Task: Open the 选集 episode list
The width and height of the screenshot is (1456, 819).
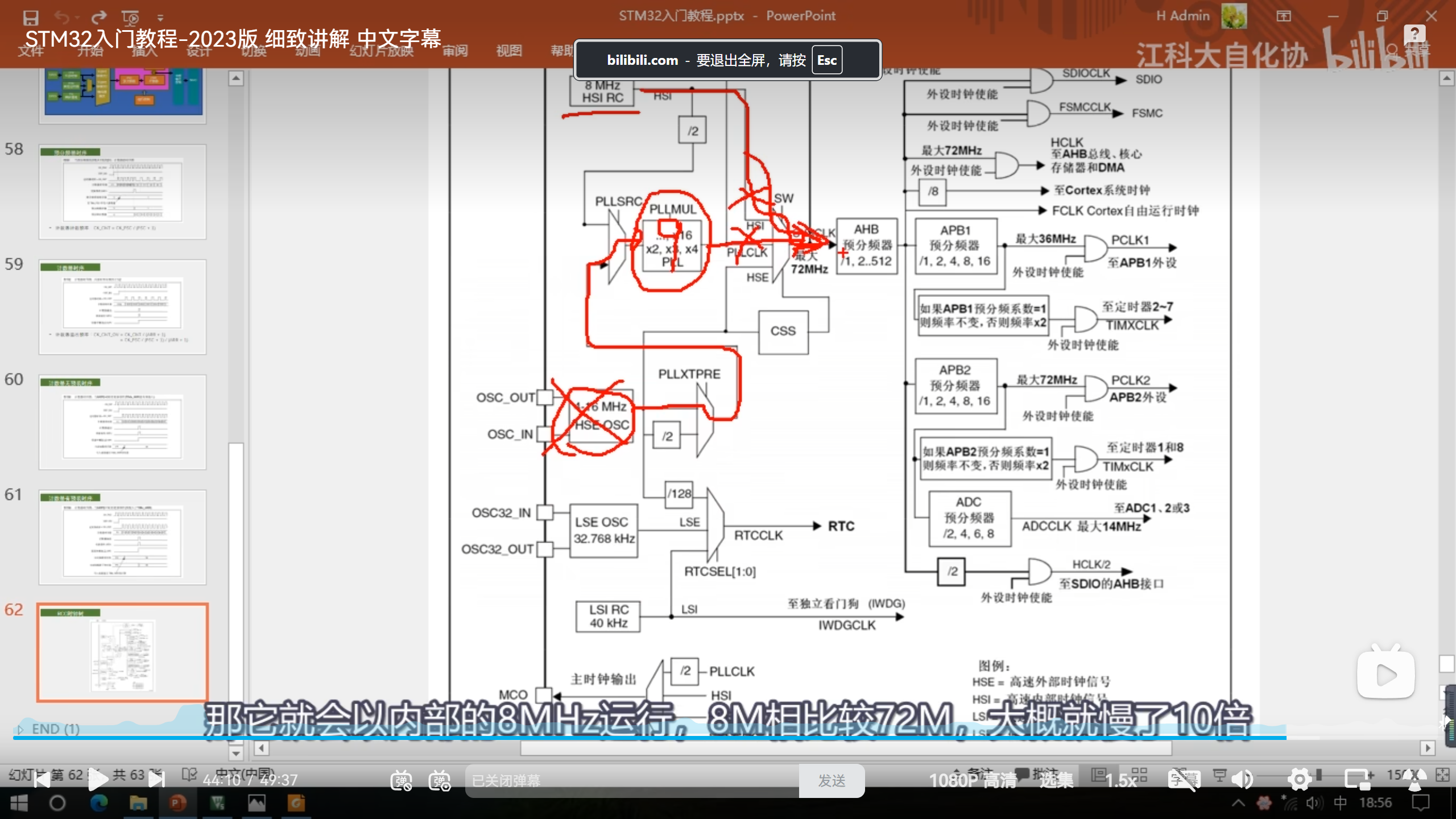Action: [1056, 780]
